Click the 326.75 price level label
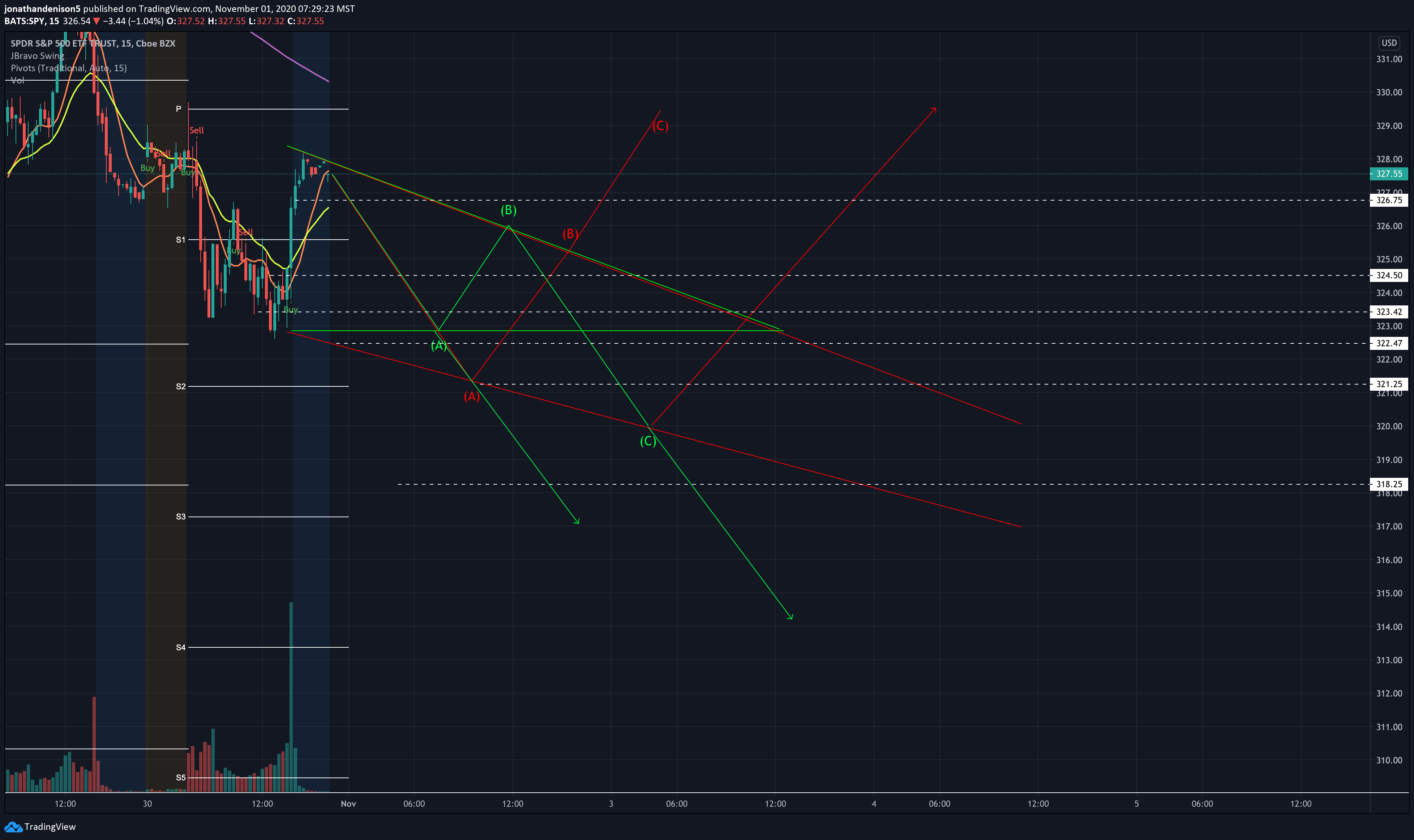The width and height of the screenshot is (1414, 840). click(1389, 200)
